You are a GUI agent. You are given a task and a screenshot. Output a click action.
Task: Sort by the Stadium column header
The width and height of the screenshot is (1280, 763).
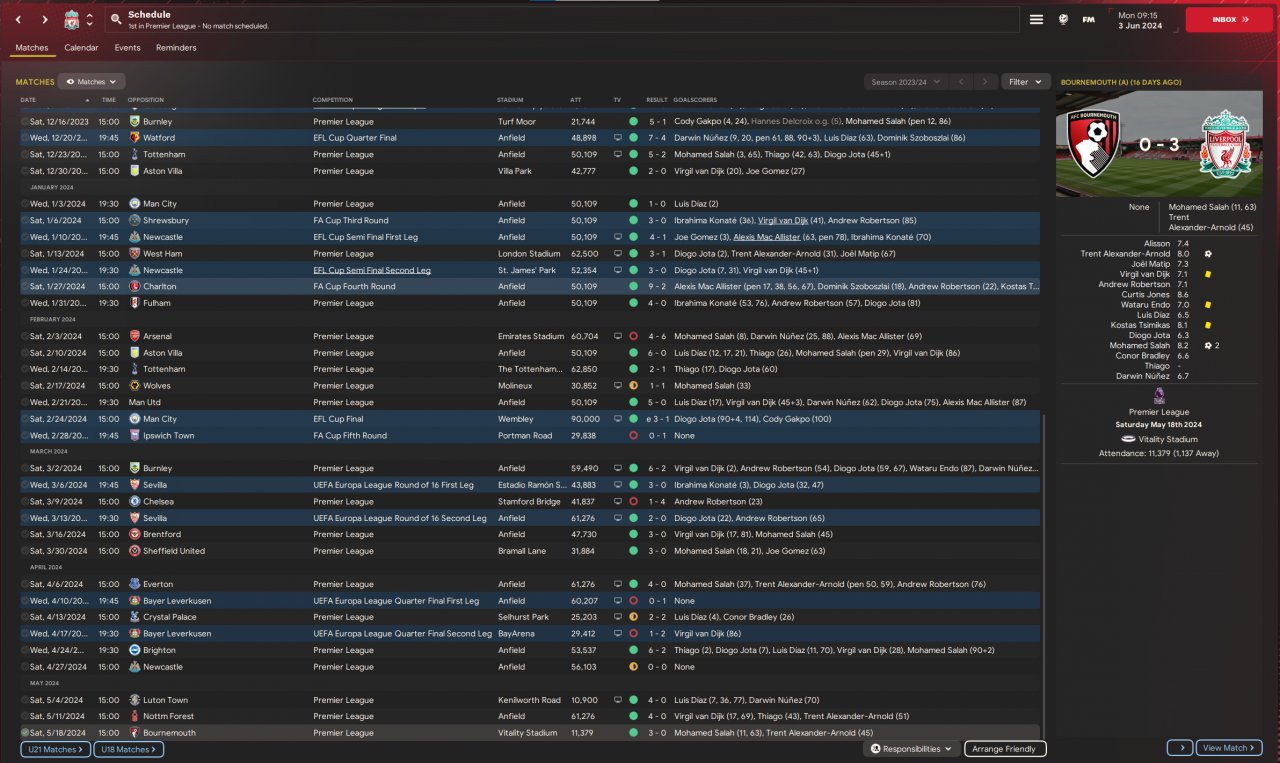[x=510, y=100]
